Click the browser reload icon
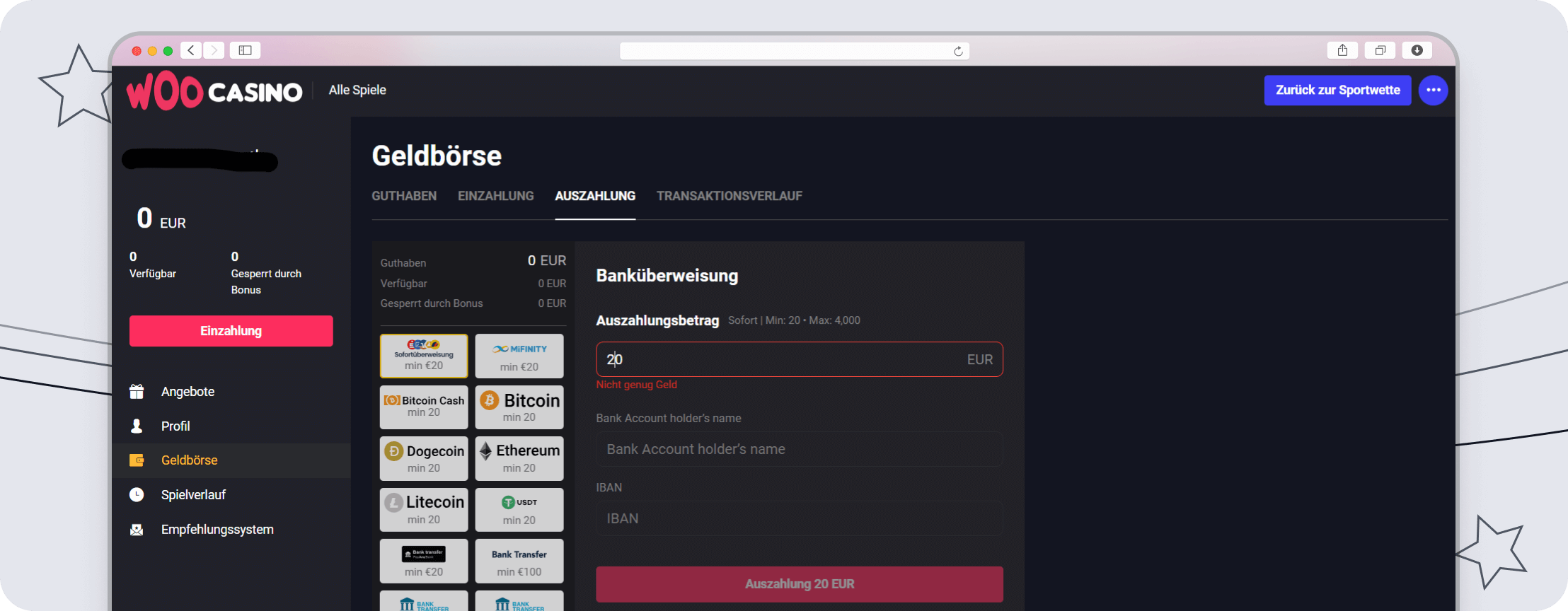 958,51
